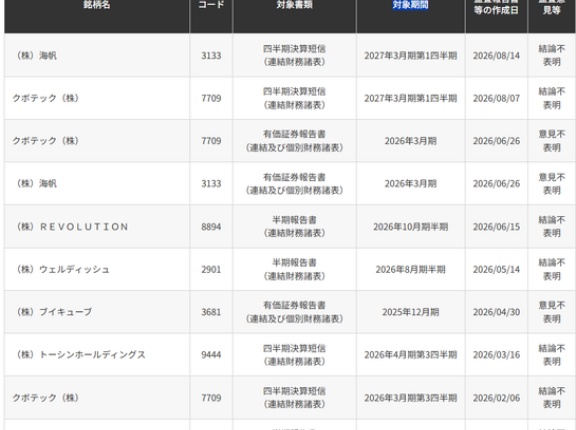
Task: Click the コード column header
Action: click(211, 5)
